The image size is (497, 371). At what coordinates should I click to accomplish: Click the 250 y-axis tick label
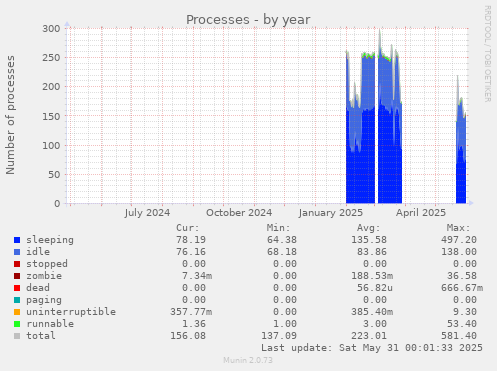(51, 58)
